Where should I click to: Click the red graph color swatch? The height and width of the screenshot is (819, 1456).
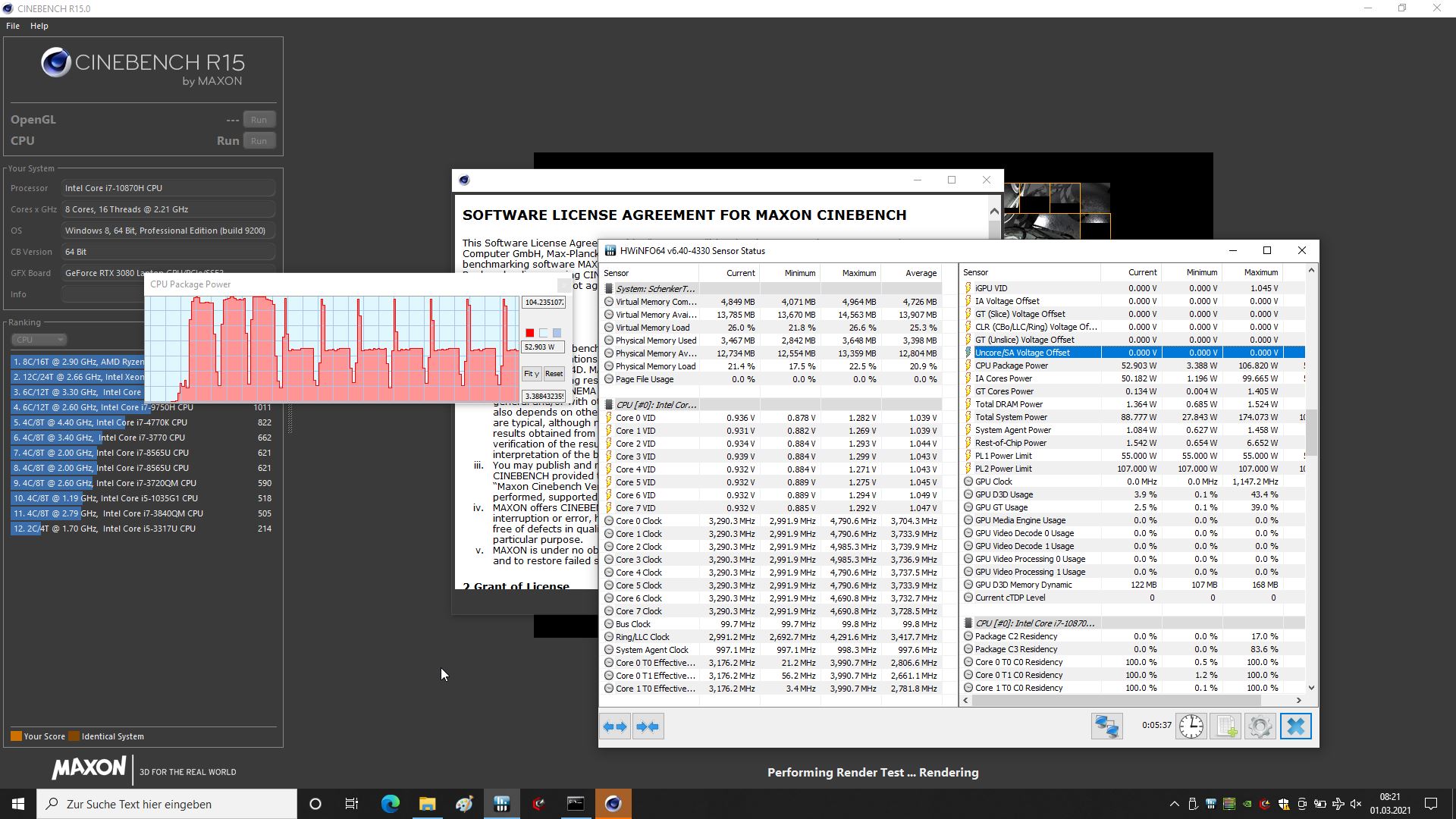[x=529, y=333]
